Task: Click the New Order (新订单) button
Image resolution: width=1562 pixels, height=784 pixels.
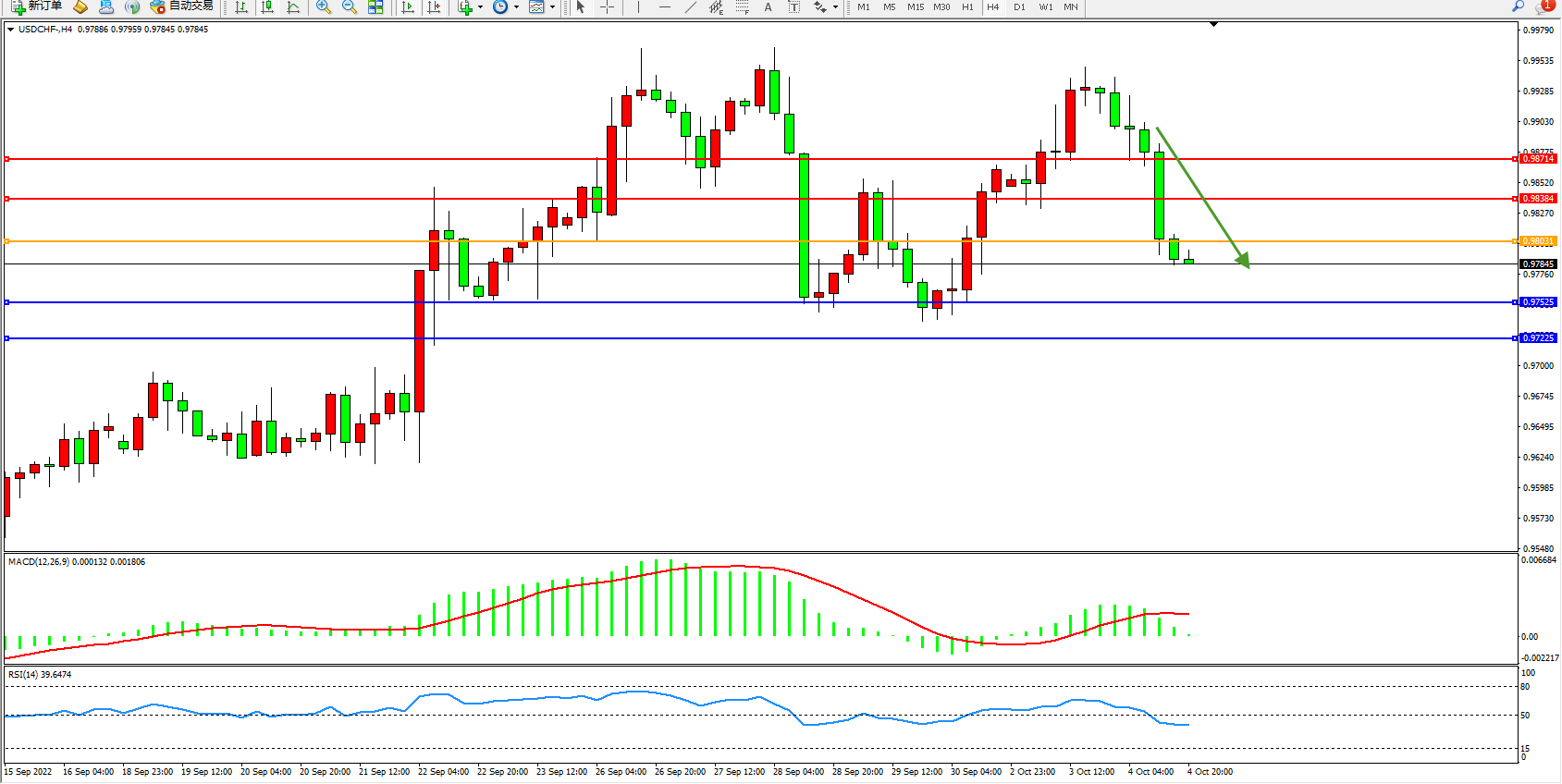Action: point(37,6)
